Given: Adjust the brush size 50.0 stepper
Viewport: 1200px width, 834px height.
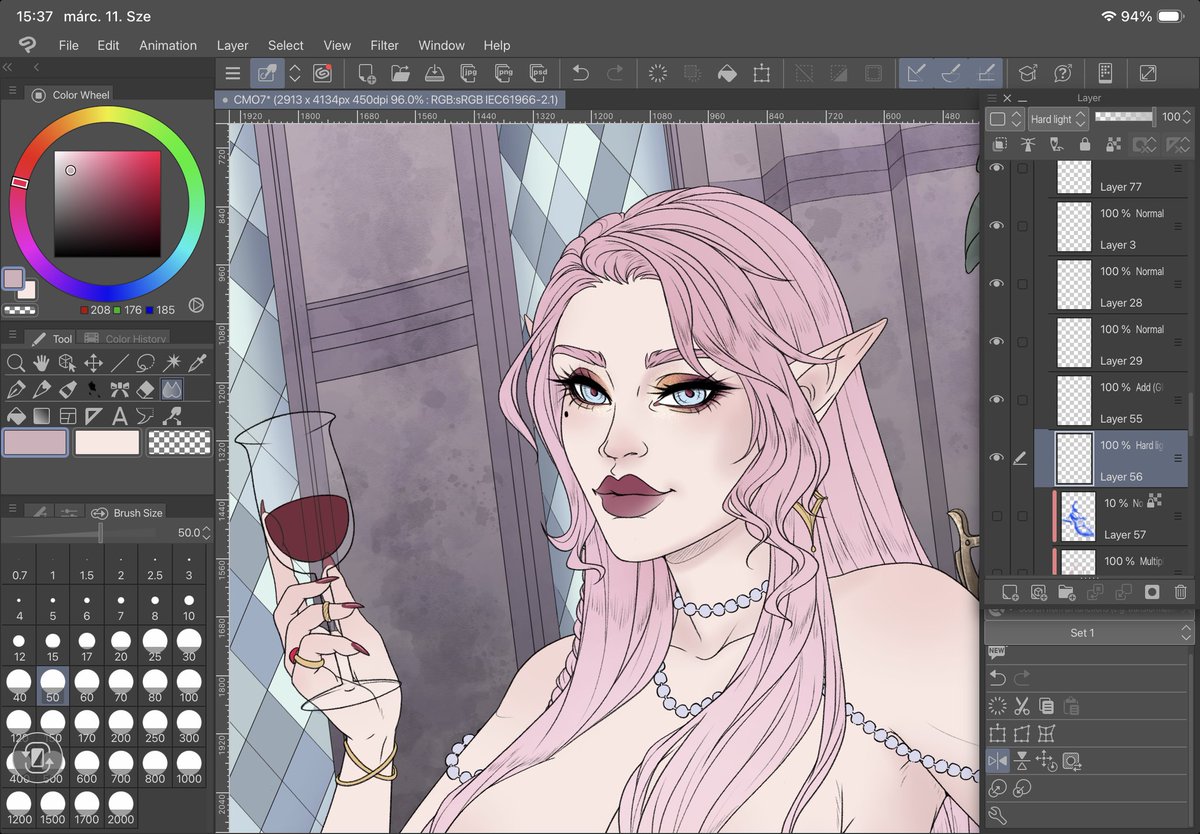Looking at the screenshot, I should [206, 533].
